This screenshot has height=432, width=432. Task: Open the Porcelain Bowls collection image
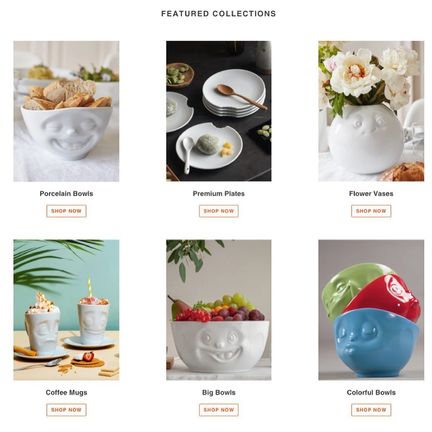pyautogui.click(x=66, y=111)
